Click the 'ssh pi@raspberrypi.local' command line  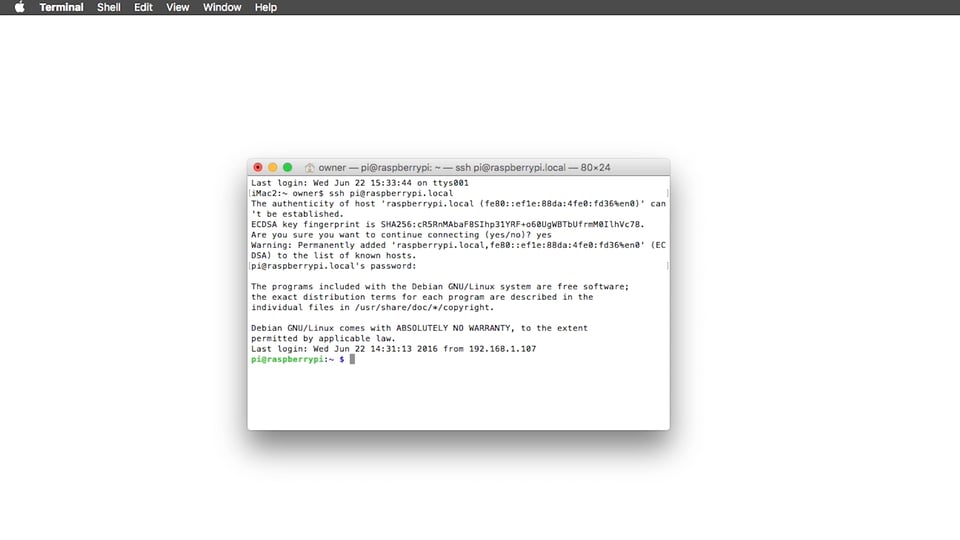(x=352, y=193)
